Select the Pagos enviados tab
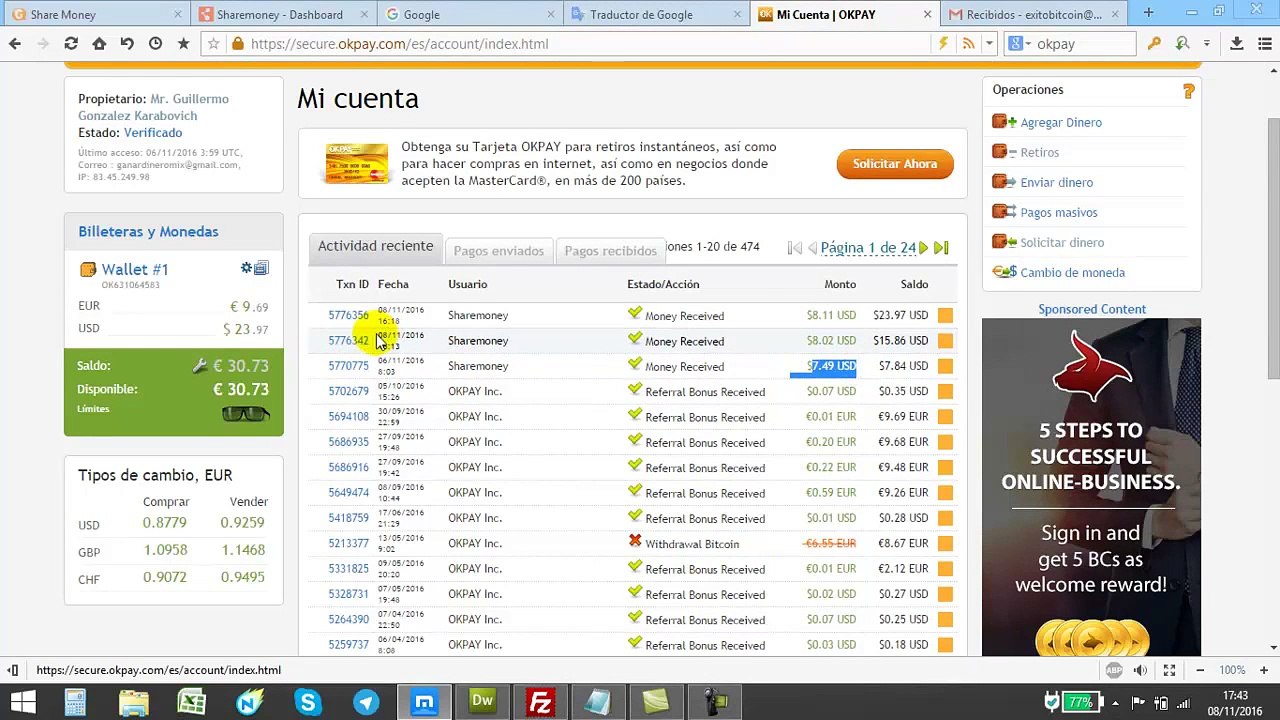 [x=498, y=251]
